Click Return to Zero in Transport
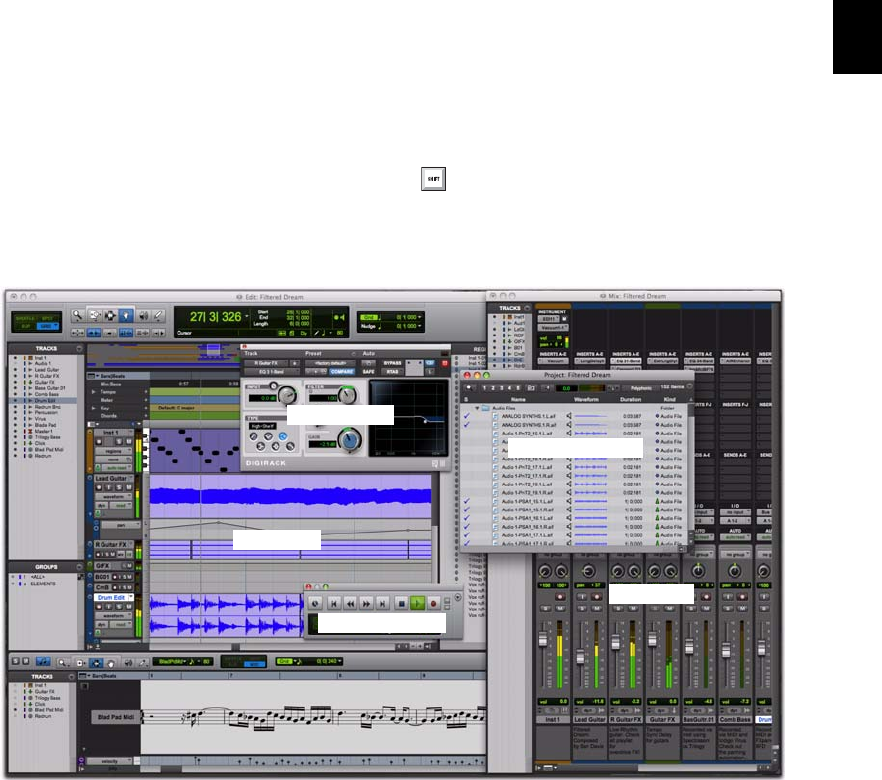This screenshot has width=882, height=780. pos(334,604)
